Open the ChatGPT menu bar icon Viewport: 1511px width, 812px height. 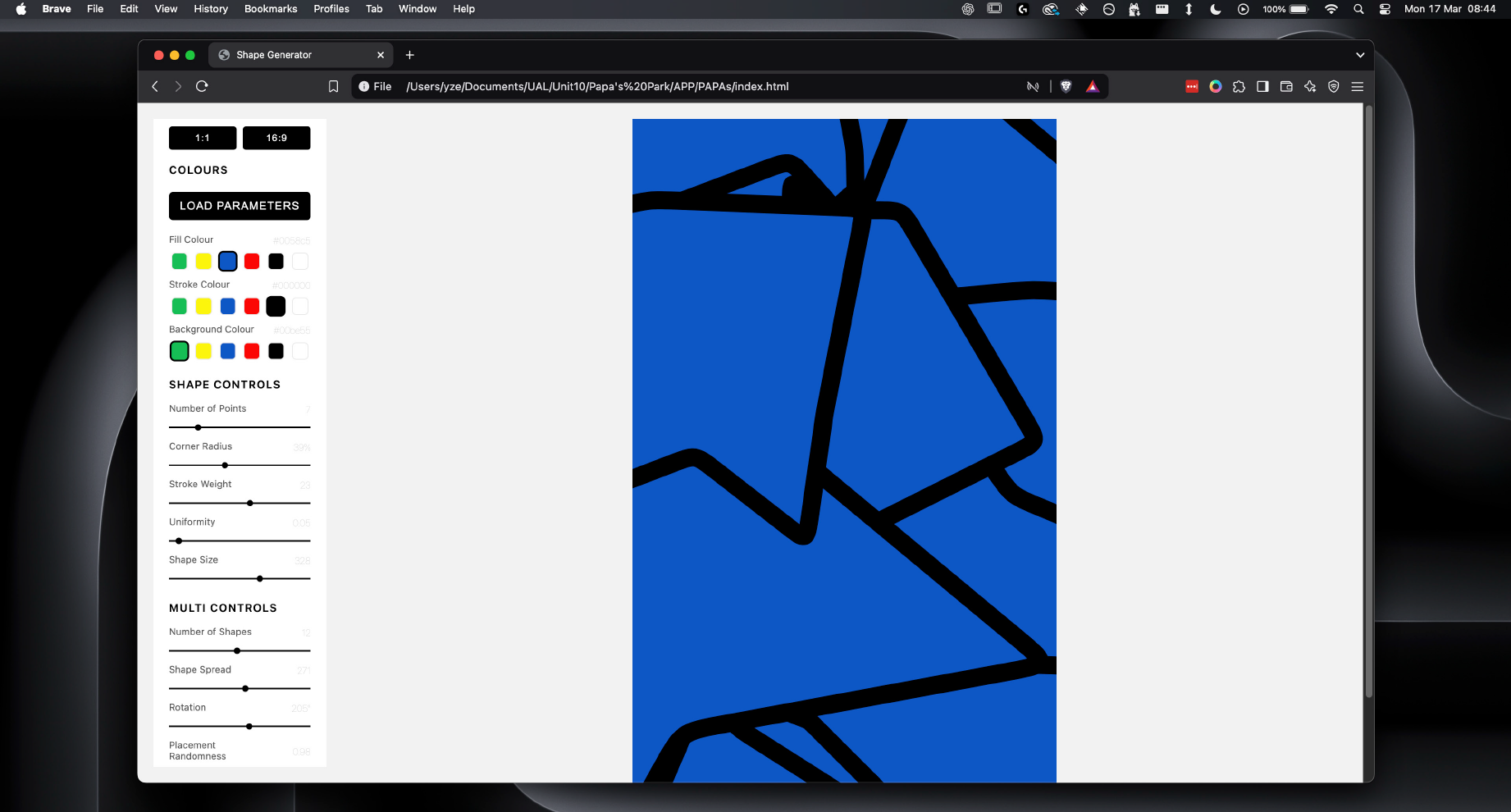pos(968,9)
